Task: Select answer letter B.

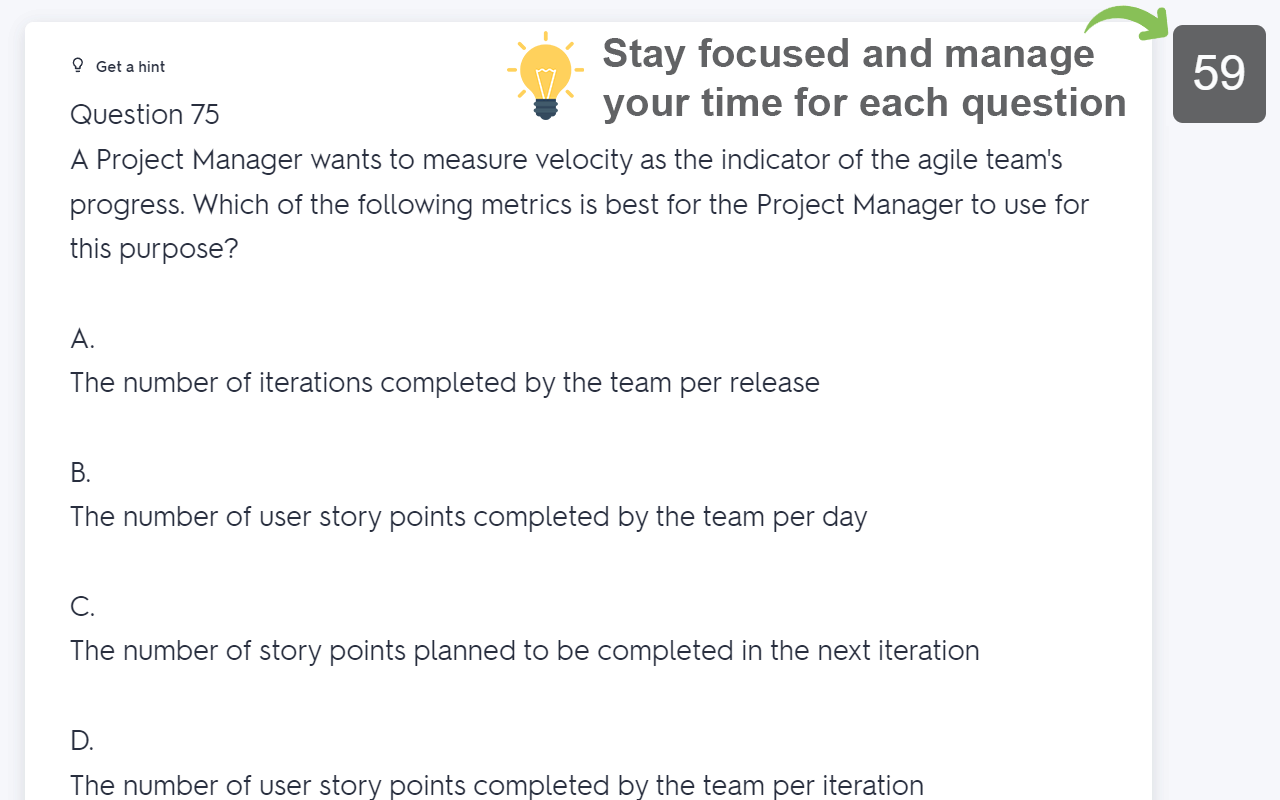Action: pos(81,473)
